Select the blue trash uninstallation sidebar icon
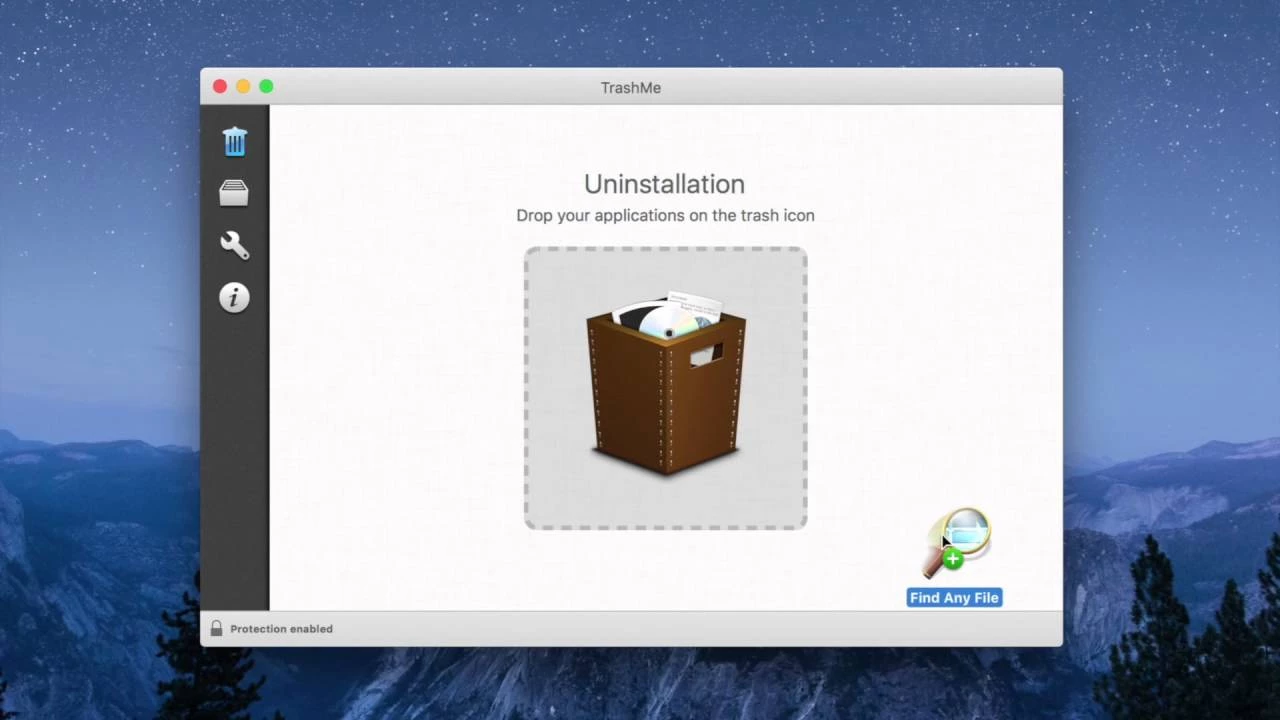This screenshot has height=720, width=1280. (x=234, y=141)
